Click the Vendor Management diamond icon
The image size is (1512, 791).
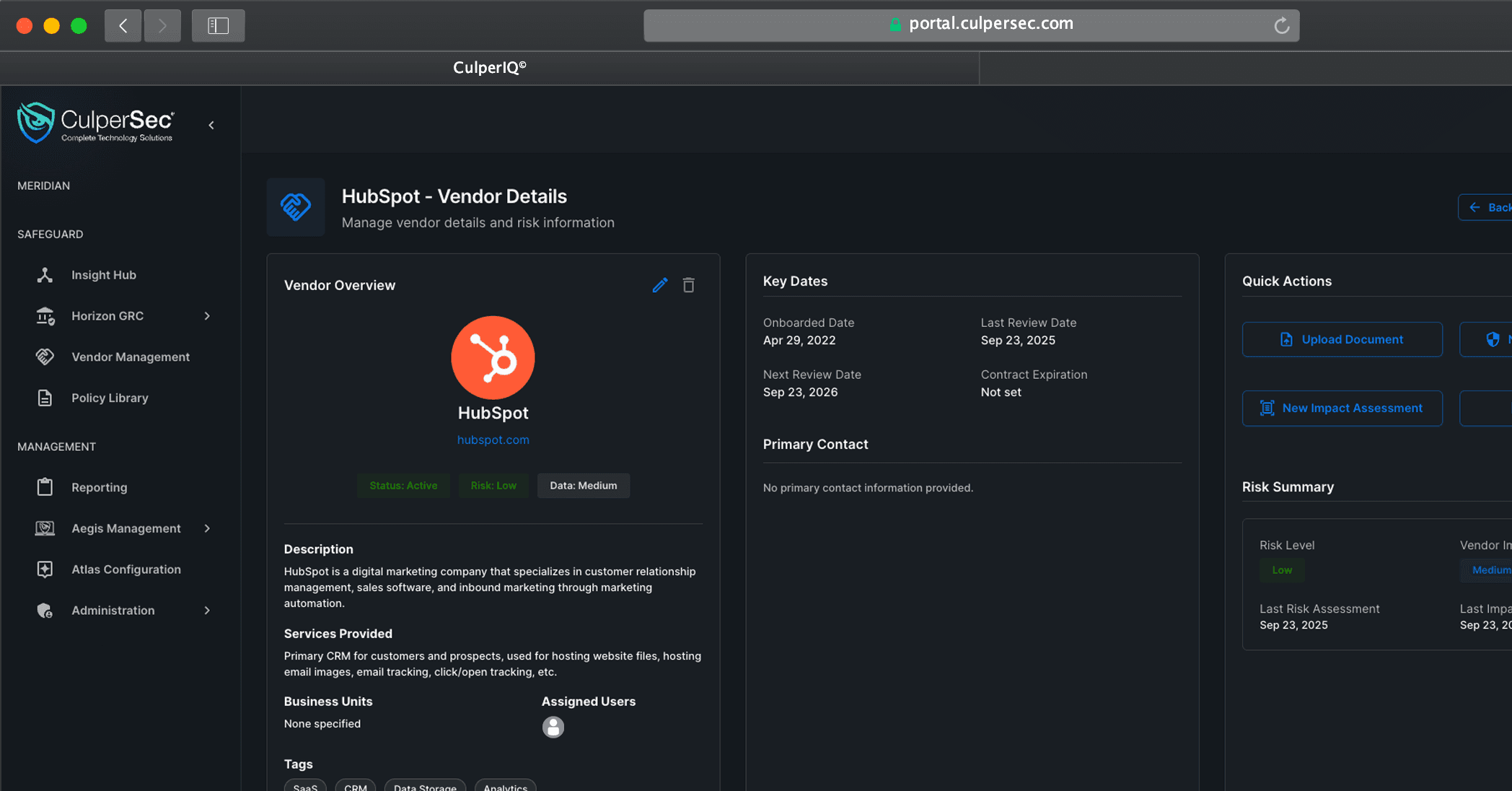(x=45, y=357)
